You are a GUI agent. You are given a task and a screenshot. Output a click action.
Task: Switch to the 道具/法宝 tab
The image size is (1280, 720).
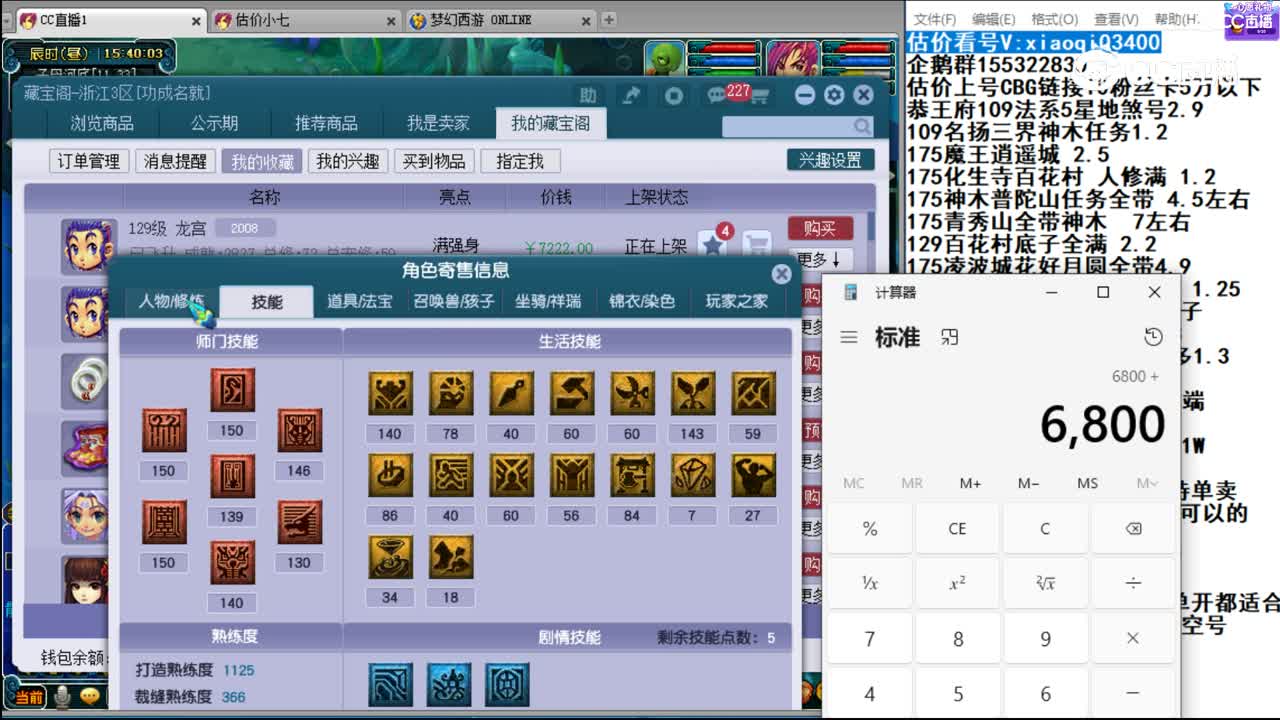coord(360,301)
